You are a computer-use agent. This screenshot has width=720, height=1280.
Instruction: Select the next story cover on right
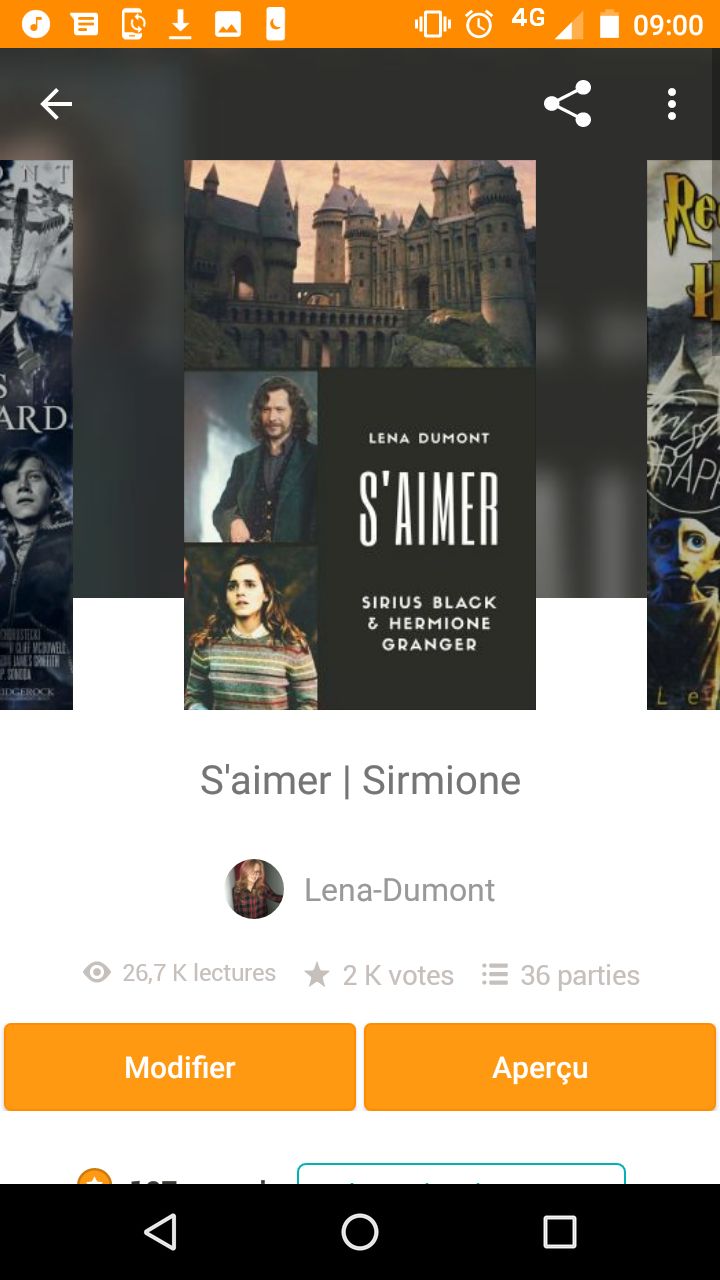tap(683, 435)
